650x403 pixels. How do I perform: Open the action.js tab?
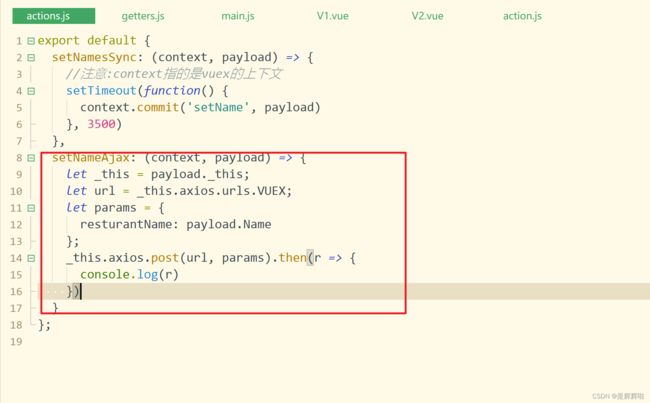tap(522, 16)
